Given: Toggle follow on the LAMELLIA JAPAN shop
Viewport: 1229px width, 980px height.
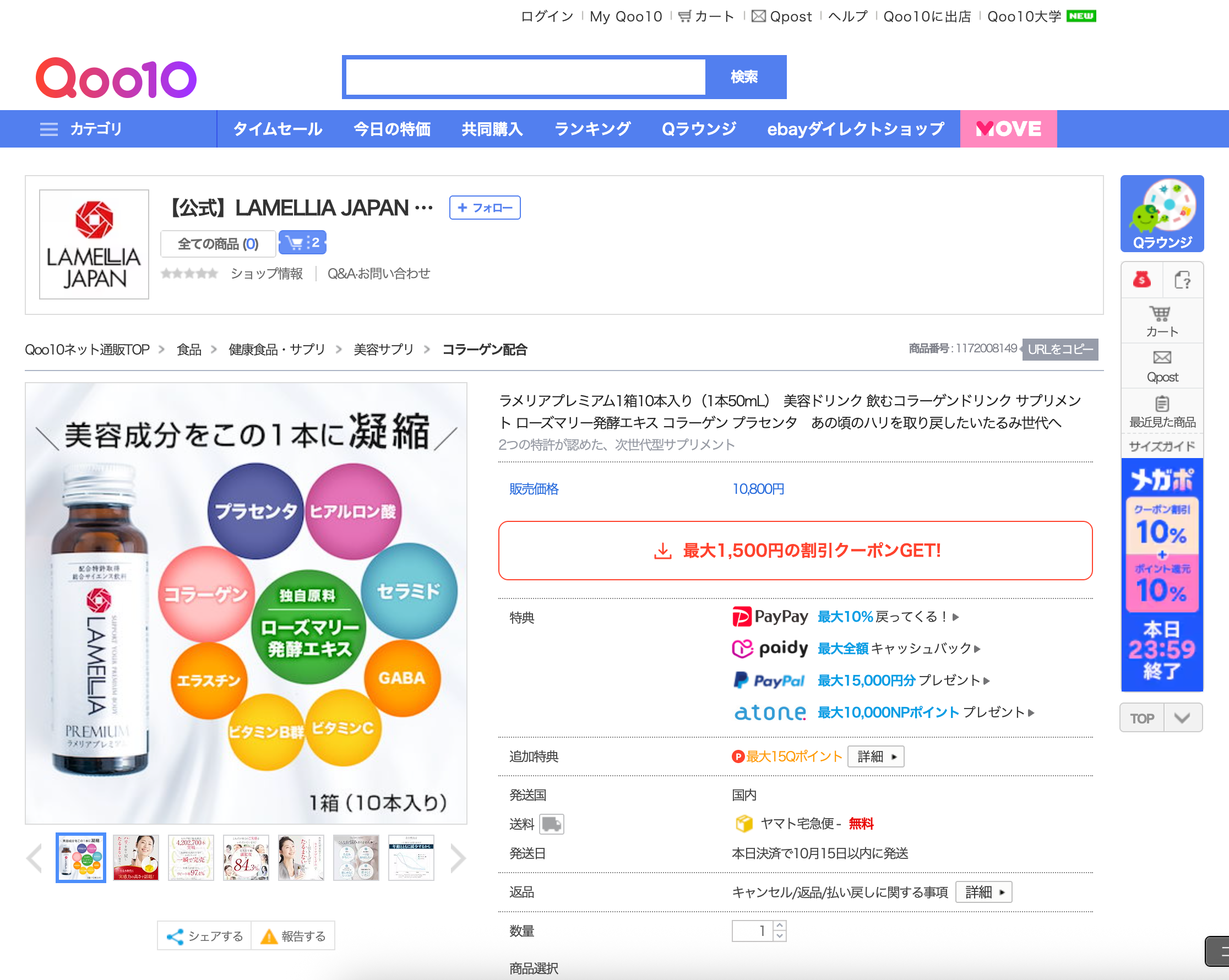Looking at the screenshot, I should [485, 208].
